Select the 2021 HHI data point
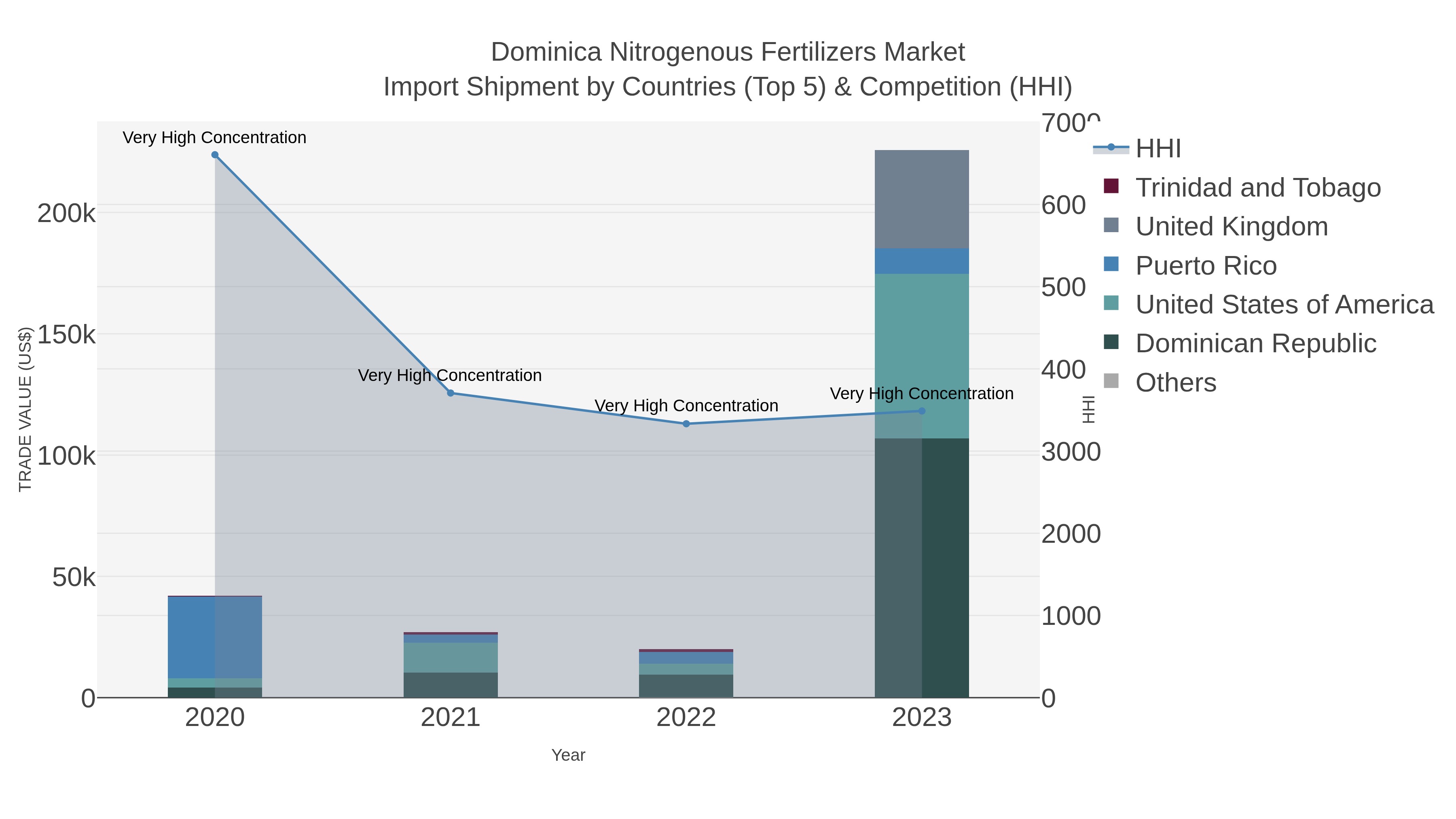1456x819 pixels. 451,393
